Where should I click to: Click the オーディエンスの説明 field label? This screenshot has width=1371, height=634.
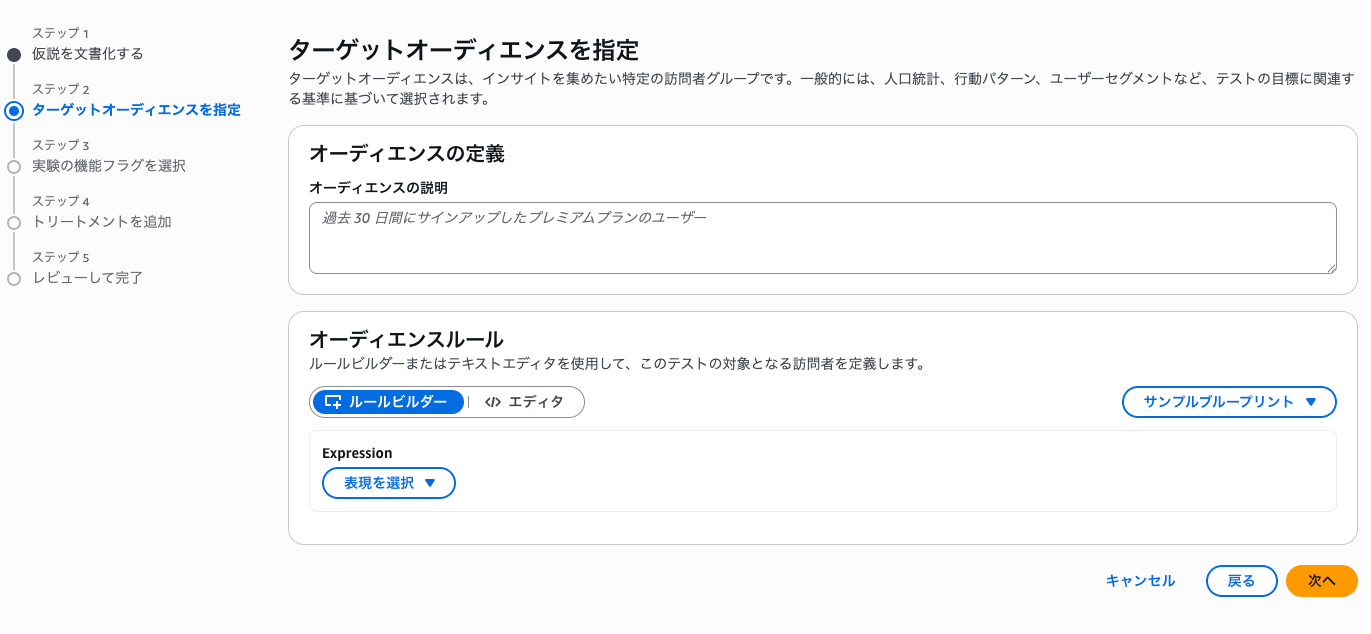378,188
